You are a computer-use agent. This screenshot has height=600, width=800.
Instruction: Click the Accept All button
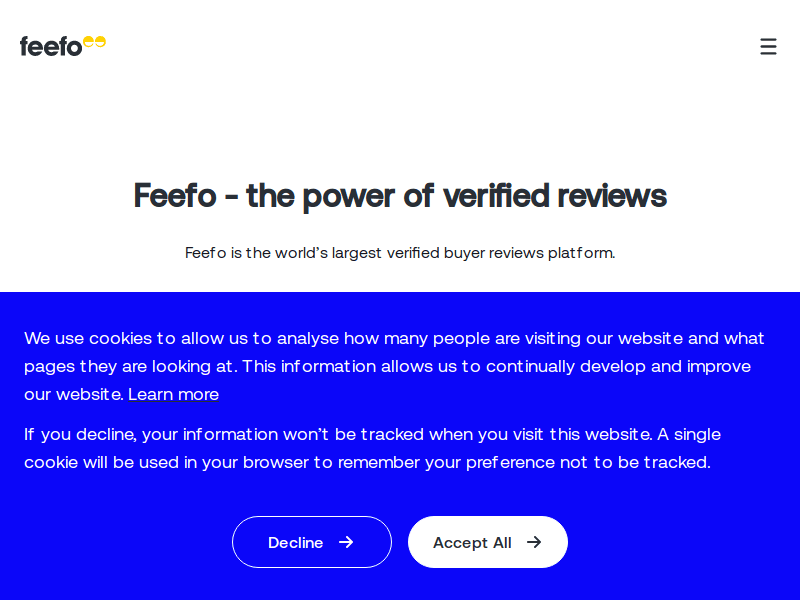click(x=488, y=542)
